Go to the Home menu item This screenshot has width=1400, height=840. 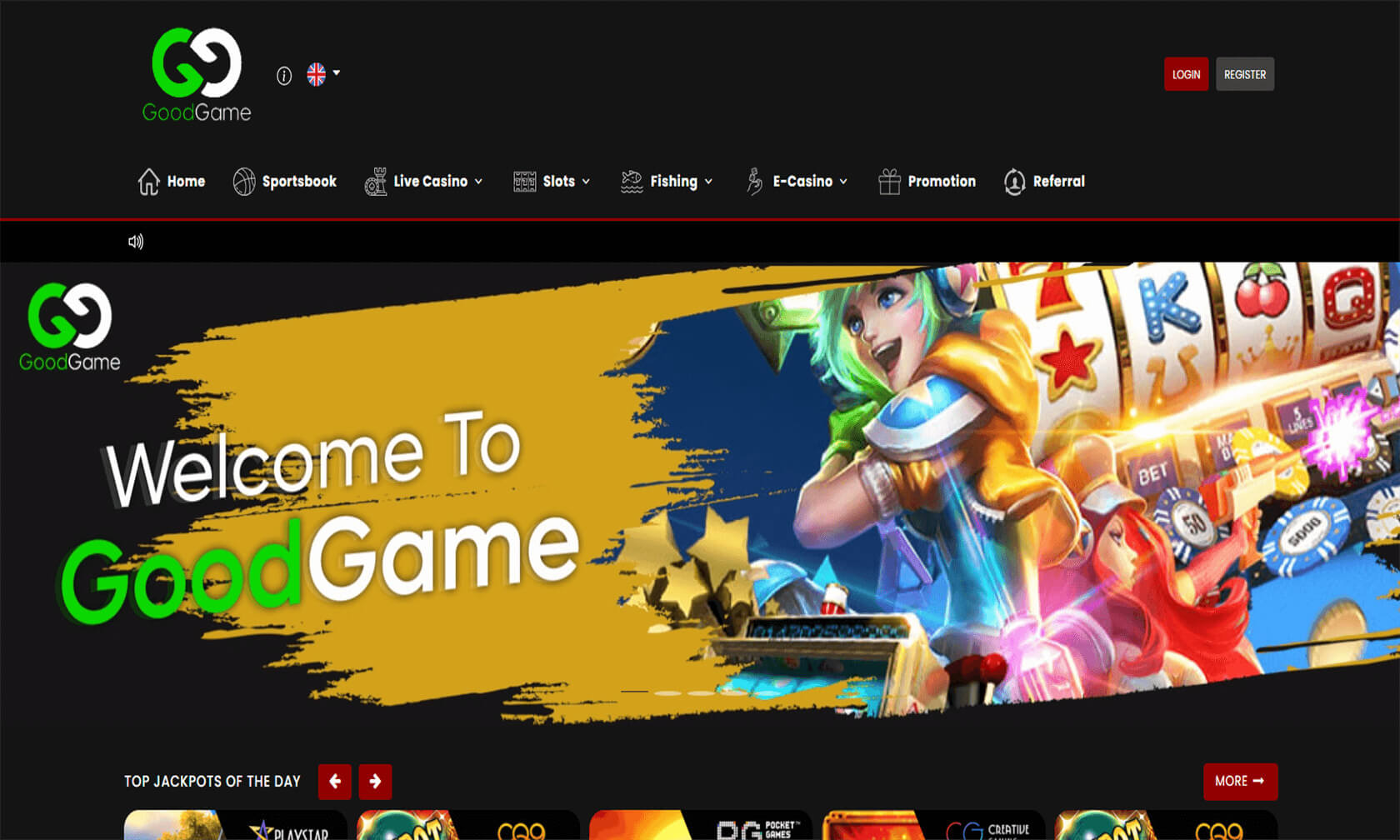click(x=172, y=182)
